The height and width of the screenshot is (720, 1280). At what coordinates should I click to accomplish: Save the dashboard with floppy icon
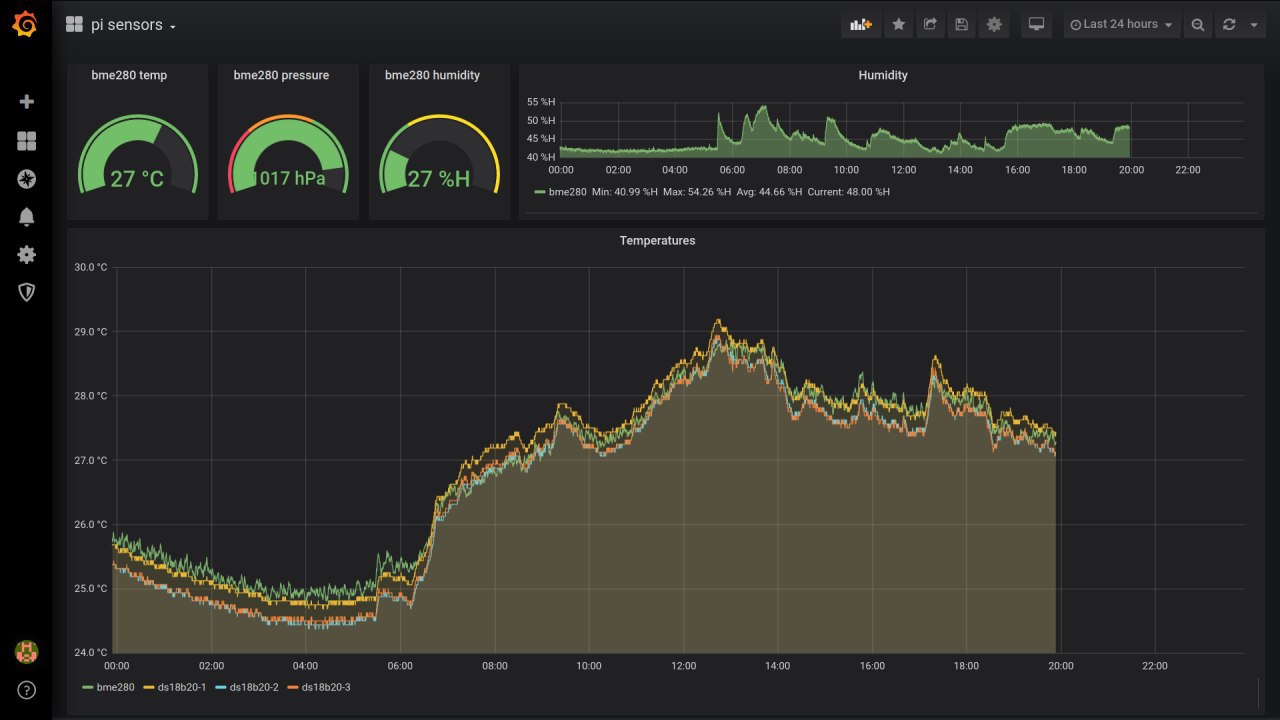(961, 25)
